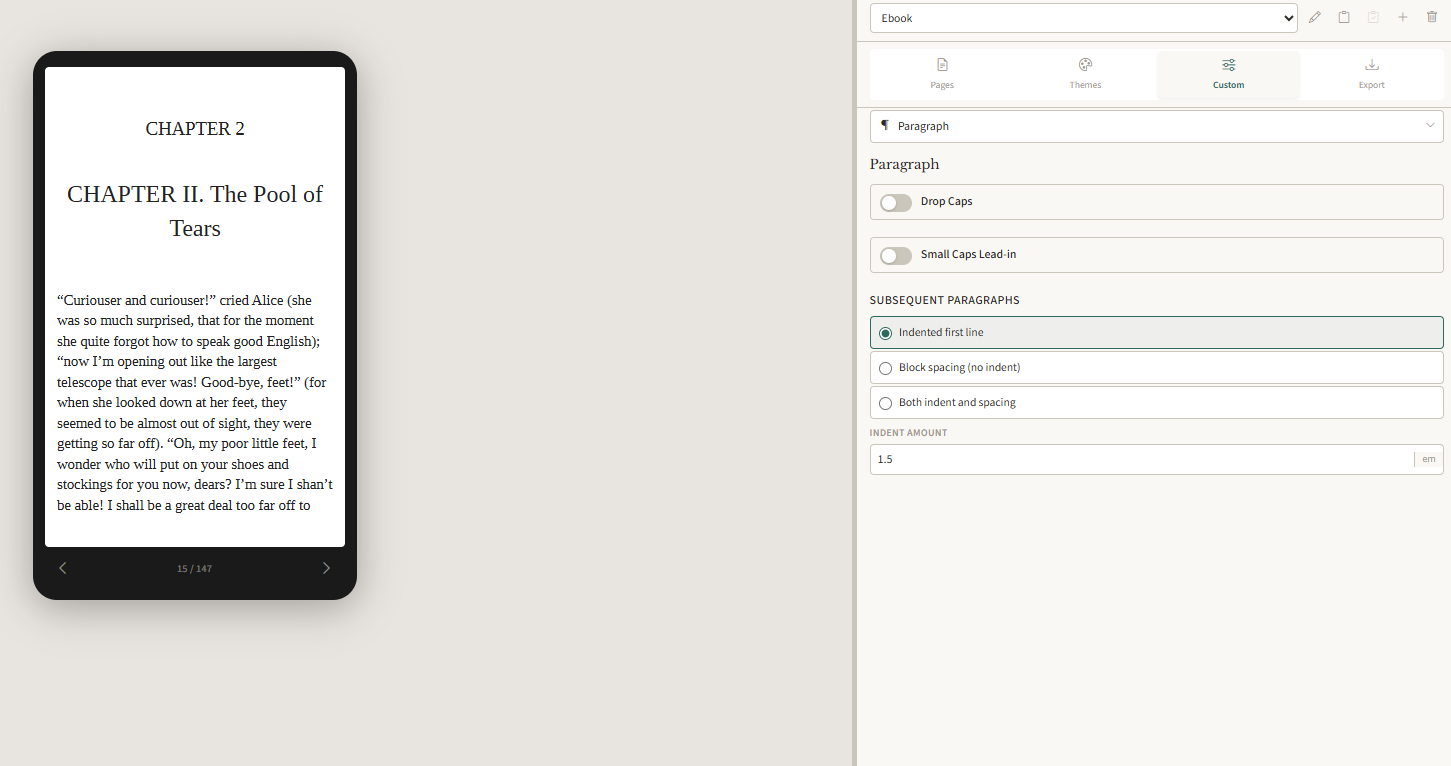1451x766 pixels.
Task: Click the page counter 15 / 147
Action: coord(194,569)
